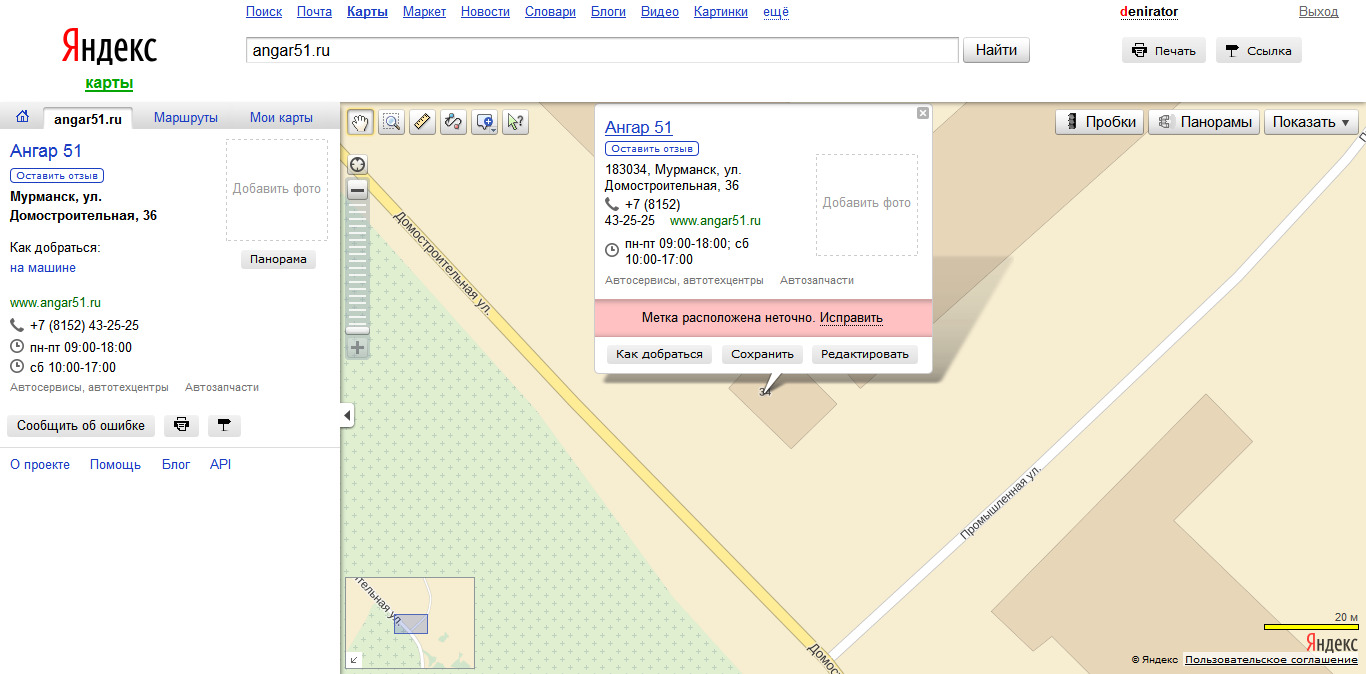
Task: Open the Помощь footer link
Action: tap(116, 465)
